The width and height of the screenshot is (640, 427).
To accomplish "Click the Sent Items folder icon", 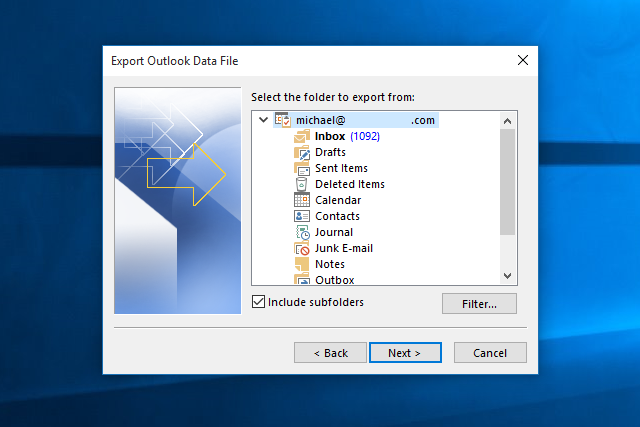I will (302, 168).
